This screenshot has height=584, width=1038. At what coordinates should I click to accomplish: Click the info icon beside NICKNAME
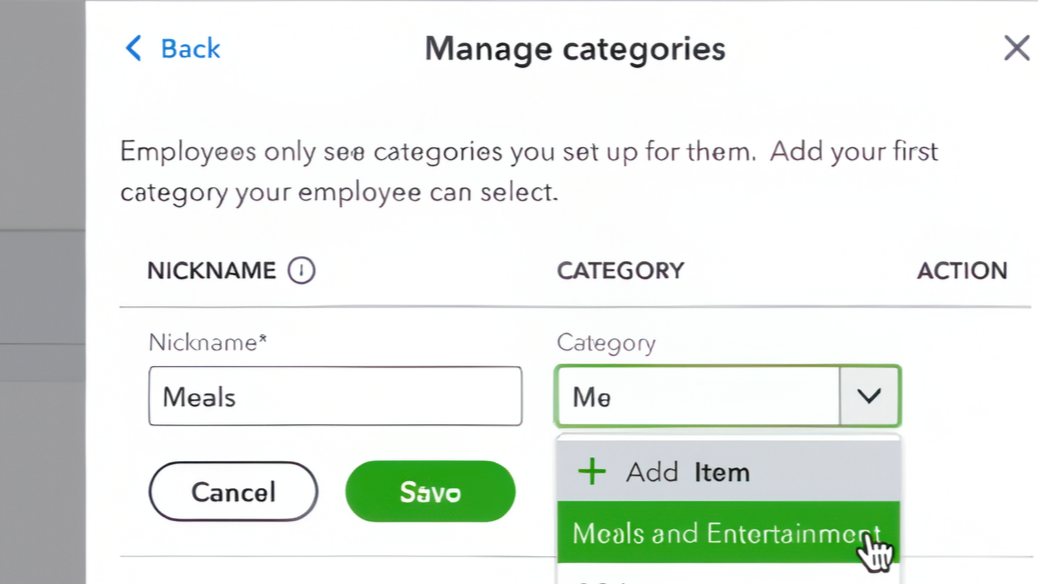pos(301,271)
